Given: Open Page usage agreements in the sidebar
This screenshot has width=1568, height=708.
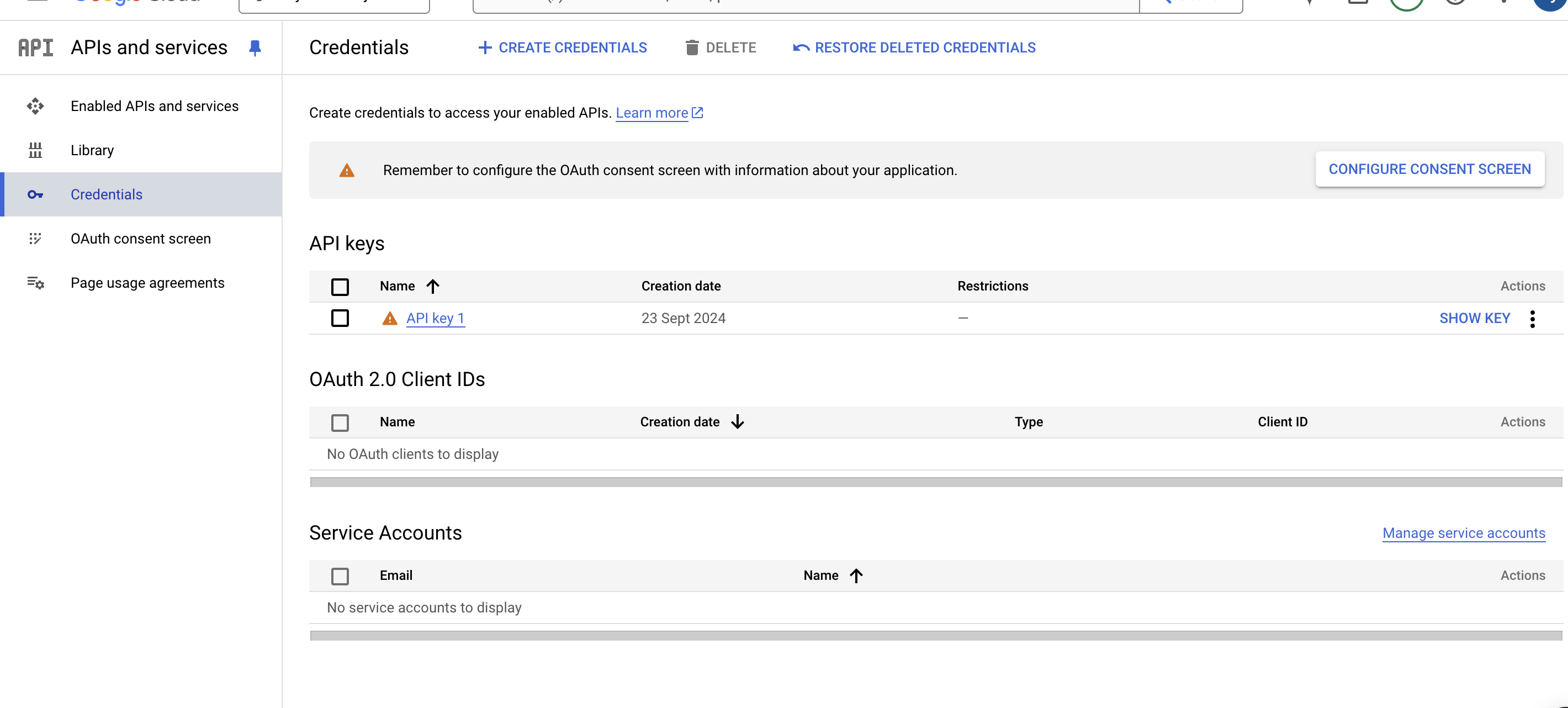Looking at the screenshot, I should [x=141, y=282].
